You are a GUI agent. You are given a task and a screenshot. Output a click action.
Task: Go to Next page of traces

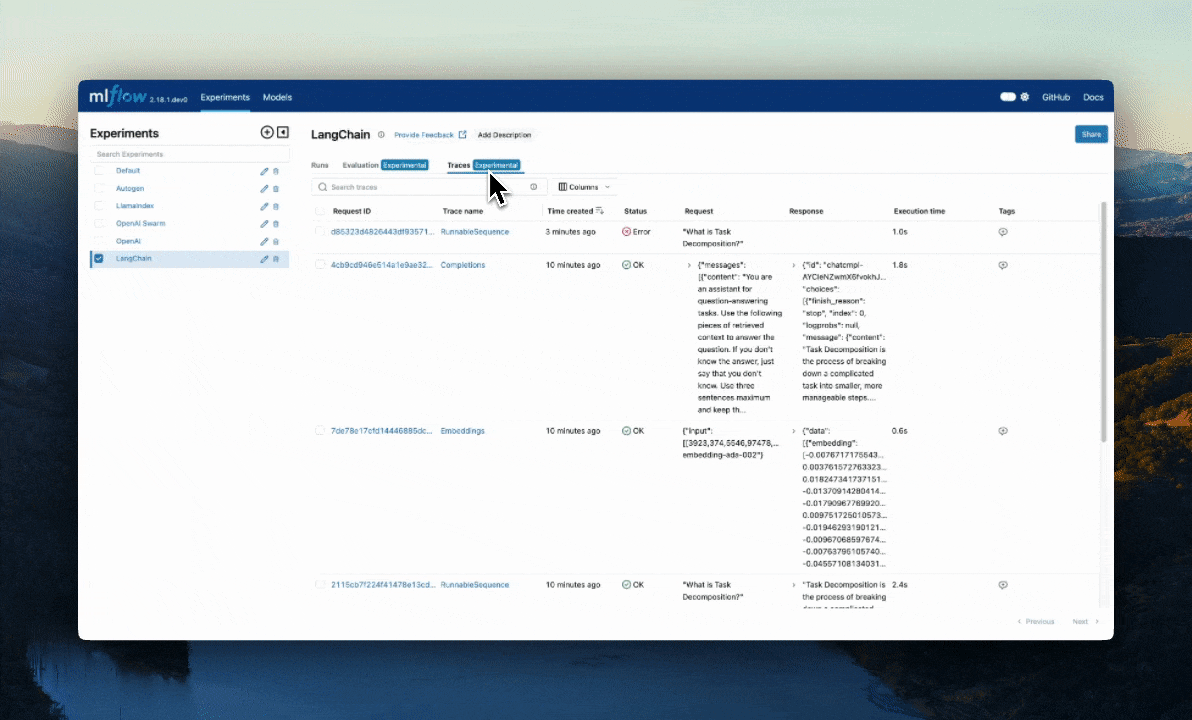[1085, 622]
